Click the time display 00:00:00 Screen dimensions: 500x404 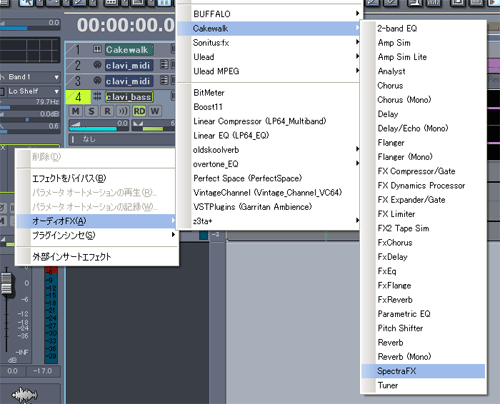[125, 25]
